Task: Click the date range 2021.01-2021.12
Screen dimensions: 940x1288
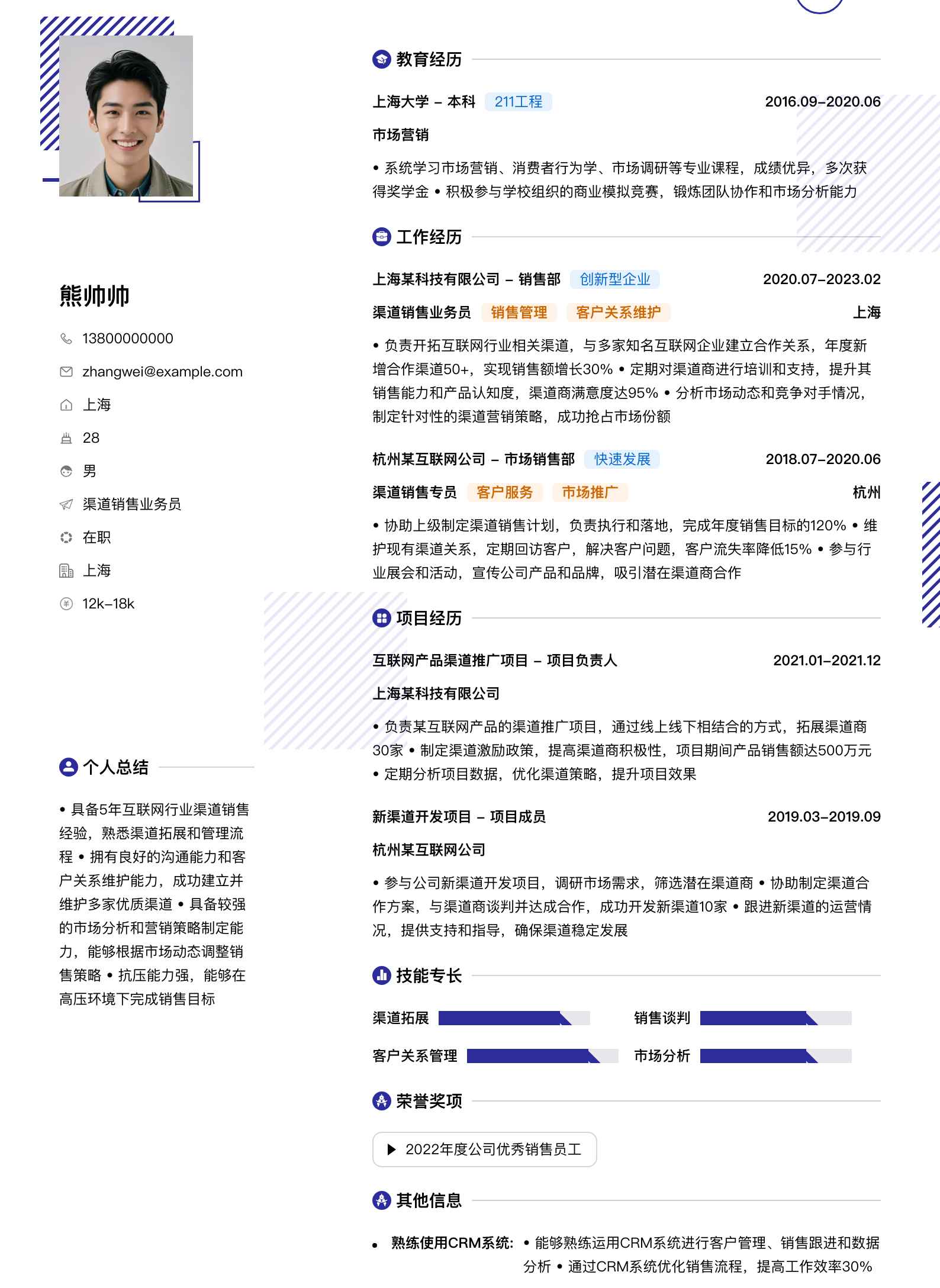Action: pos(827,661)
